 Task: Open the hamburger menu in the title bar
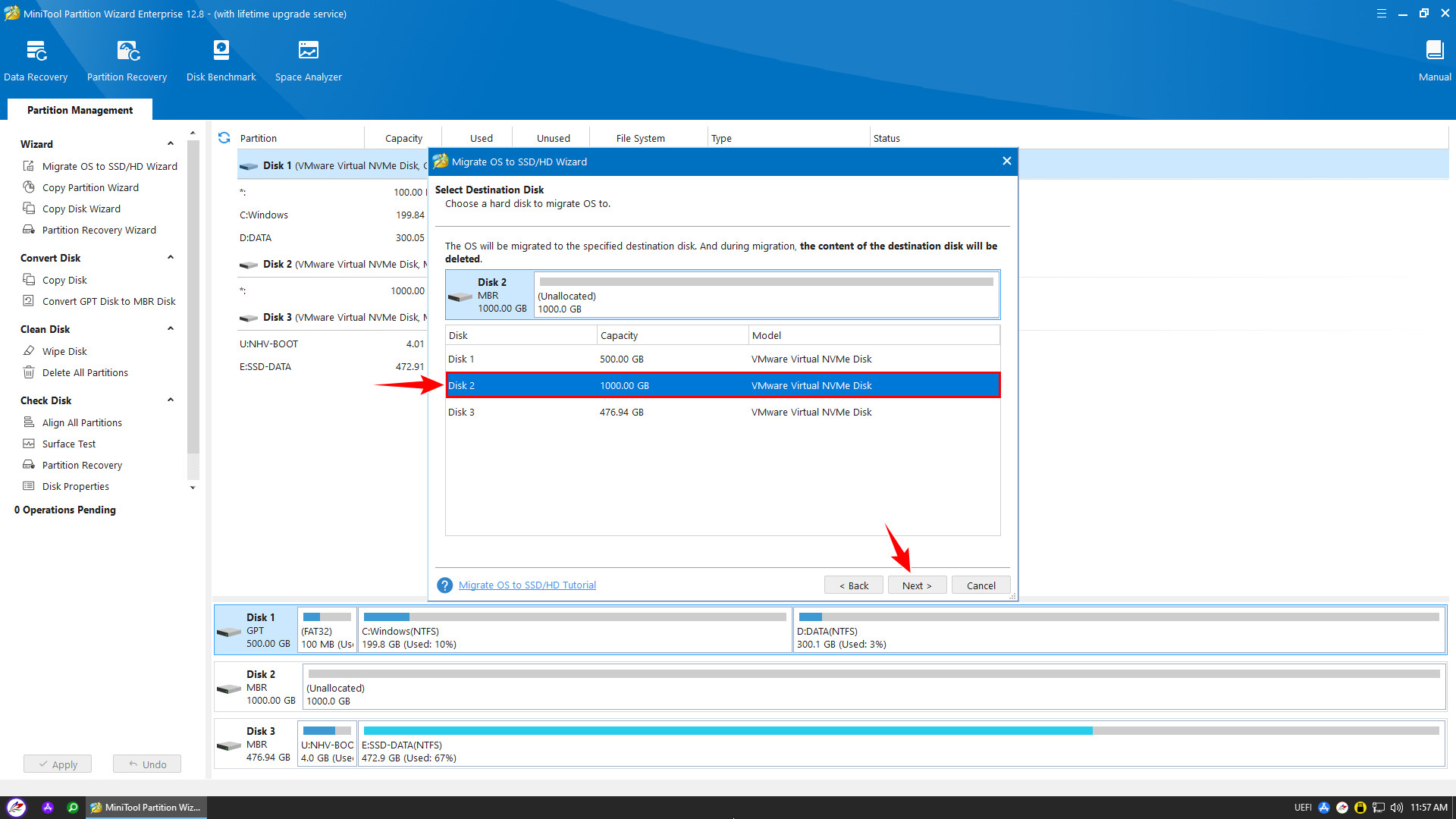1381,14
